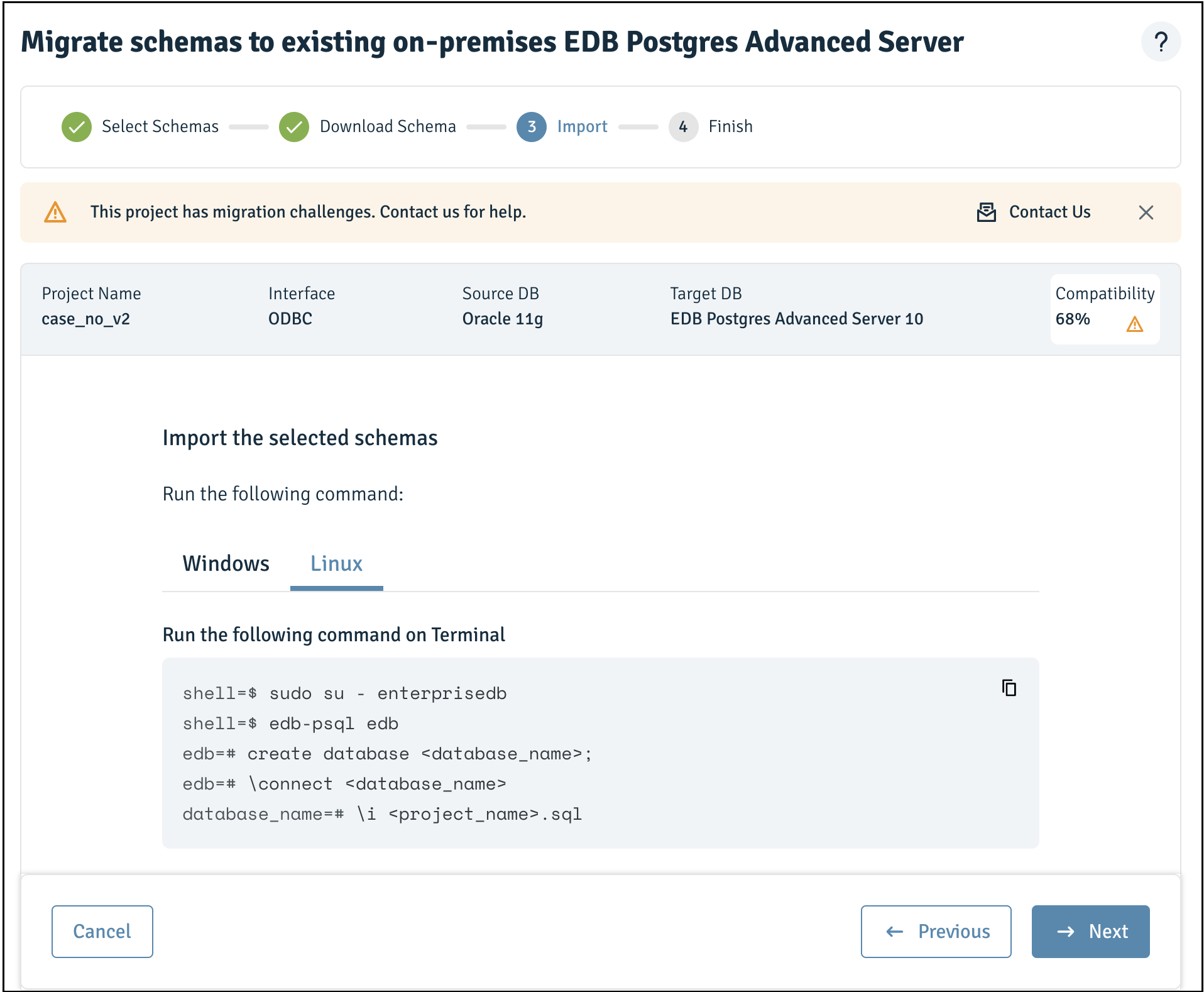Click the compatibility warning triangle icon
The height and width of the screenshot is (992, 1204).
[x=1135, y=324]
